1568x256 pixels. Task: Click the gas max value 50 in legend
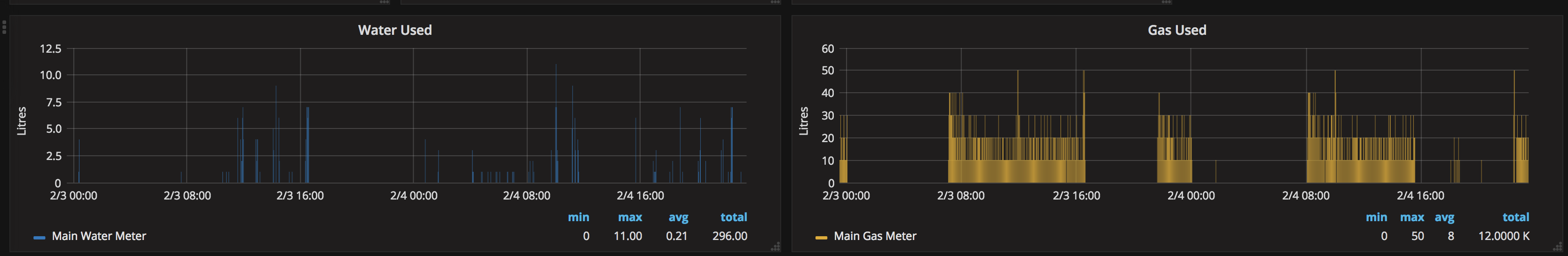[x=1418, y=236]
